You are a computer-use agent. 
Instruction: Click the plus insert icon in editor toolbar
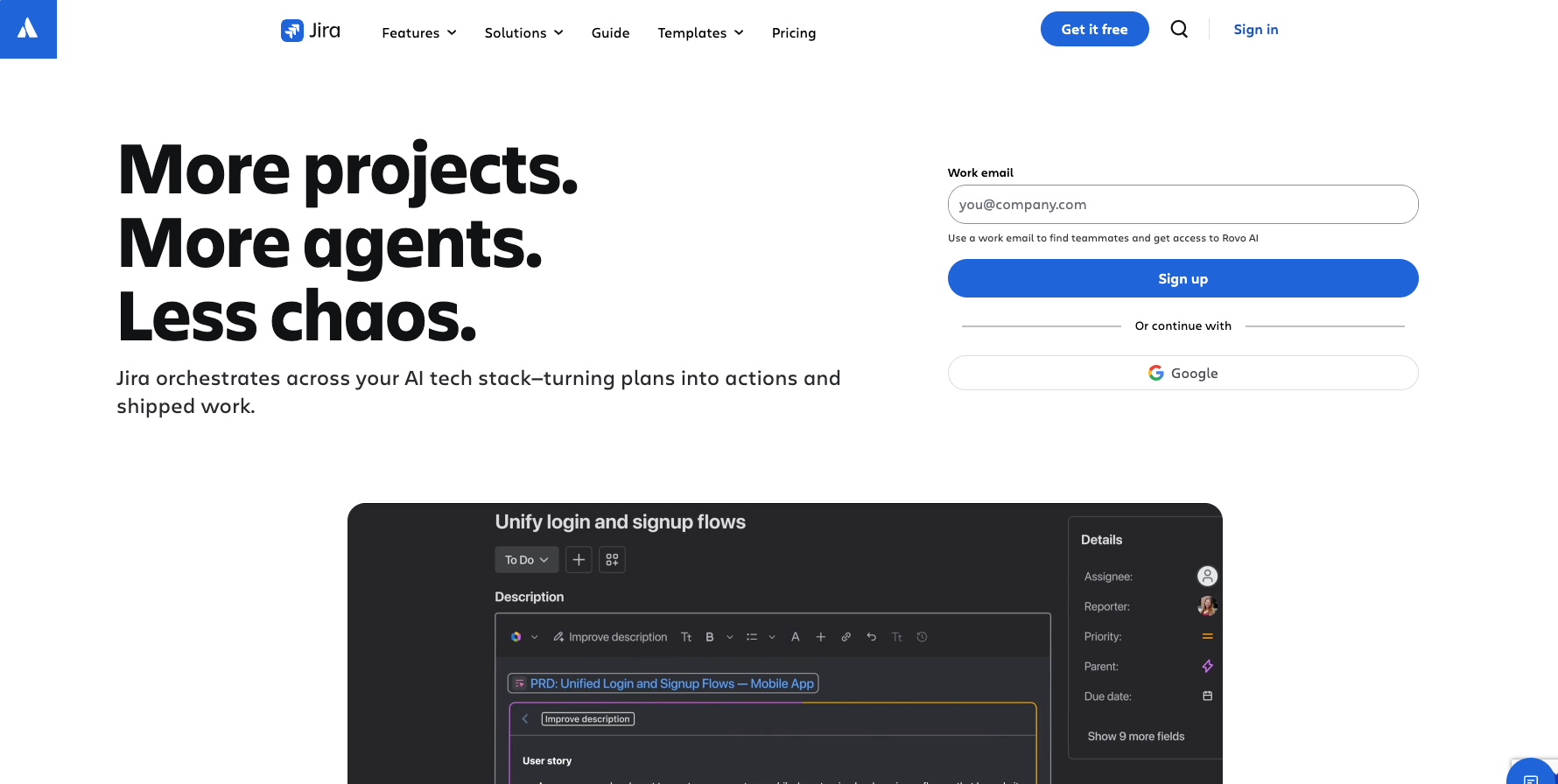coord(821,637)
